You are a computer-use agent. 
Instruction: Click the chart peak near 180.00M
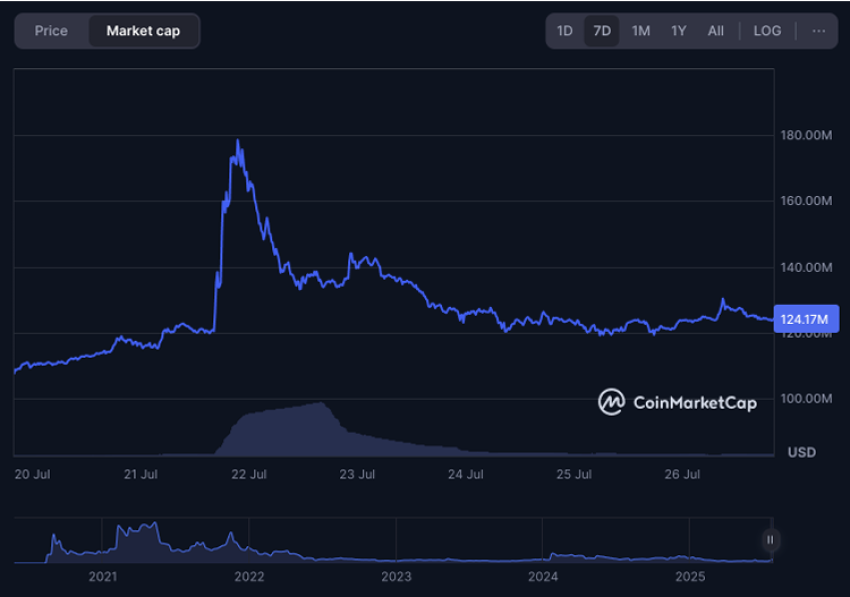(x=237, y=141)
